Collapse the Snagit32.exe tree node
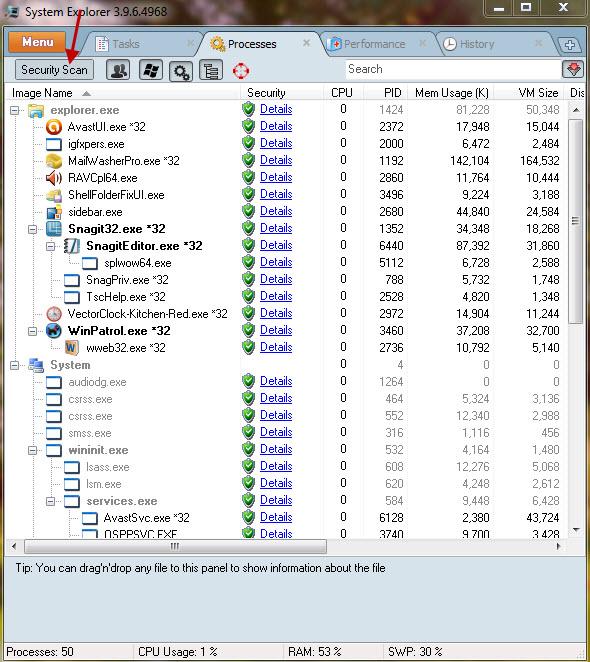 point(33,229)
